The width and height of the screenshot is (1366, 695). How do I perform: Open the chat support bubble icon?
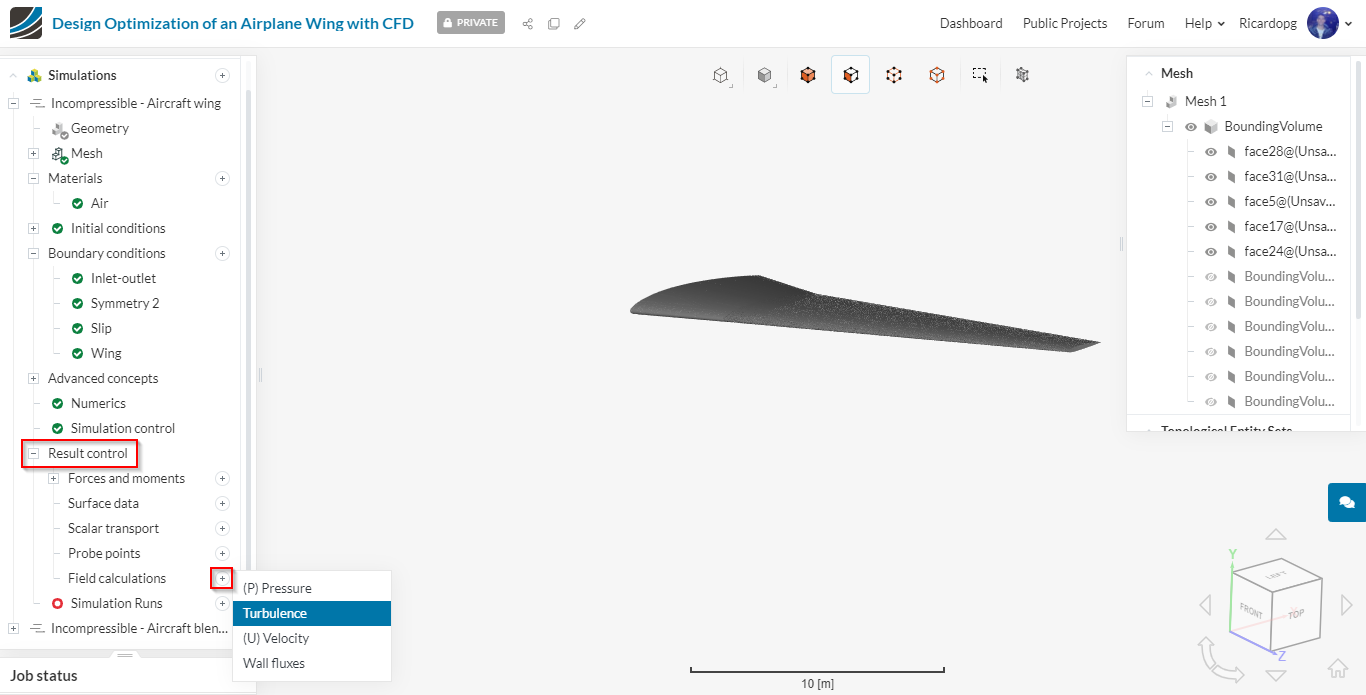pos(1347,502)
